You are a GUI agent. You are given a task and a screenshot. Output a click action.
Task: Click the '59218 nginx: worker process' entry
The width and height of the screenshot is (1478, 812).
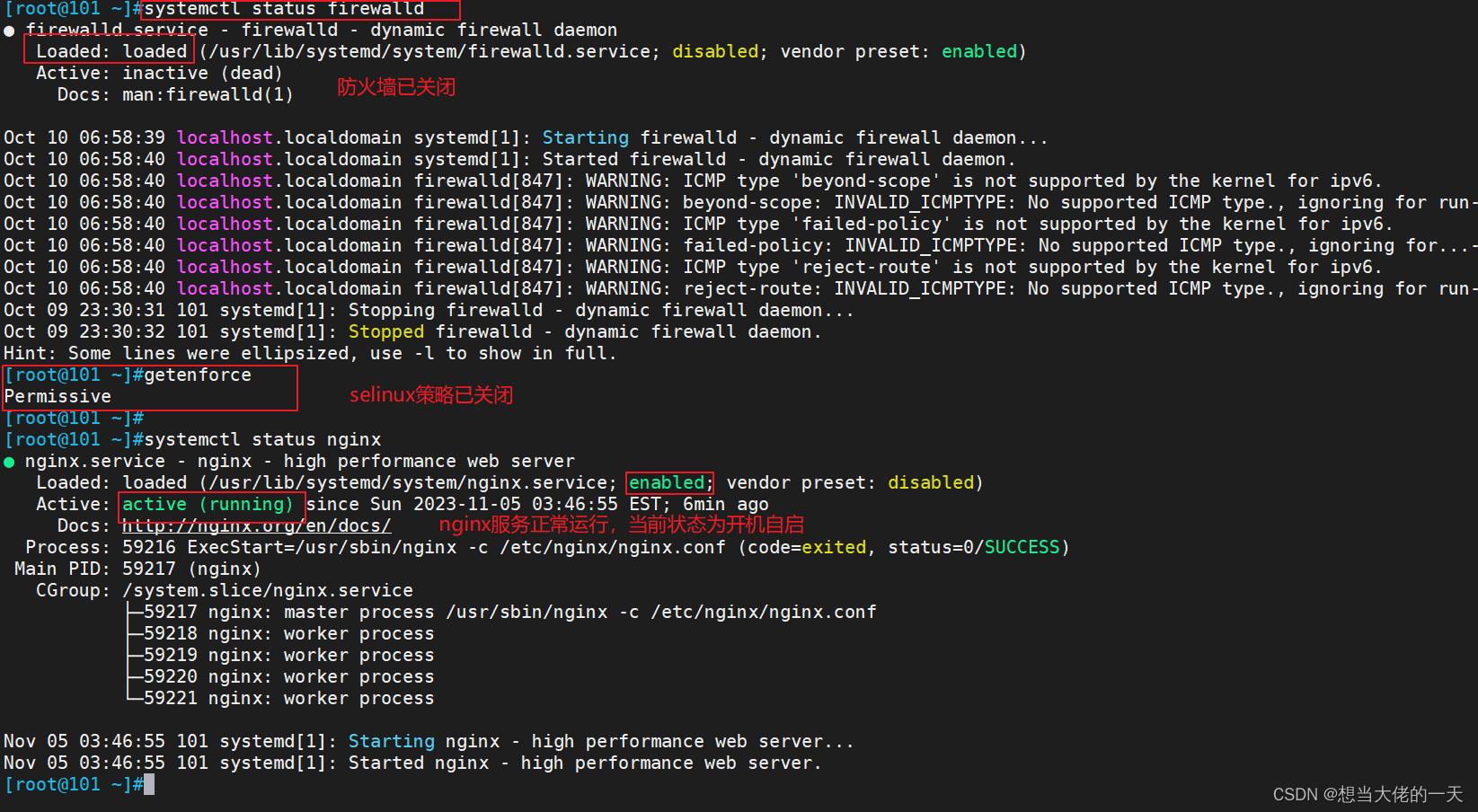pyautogui.click(x=288, y=633)
